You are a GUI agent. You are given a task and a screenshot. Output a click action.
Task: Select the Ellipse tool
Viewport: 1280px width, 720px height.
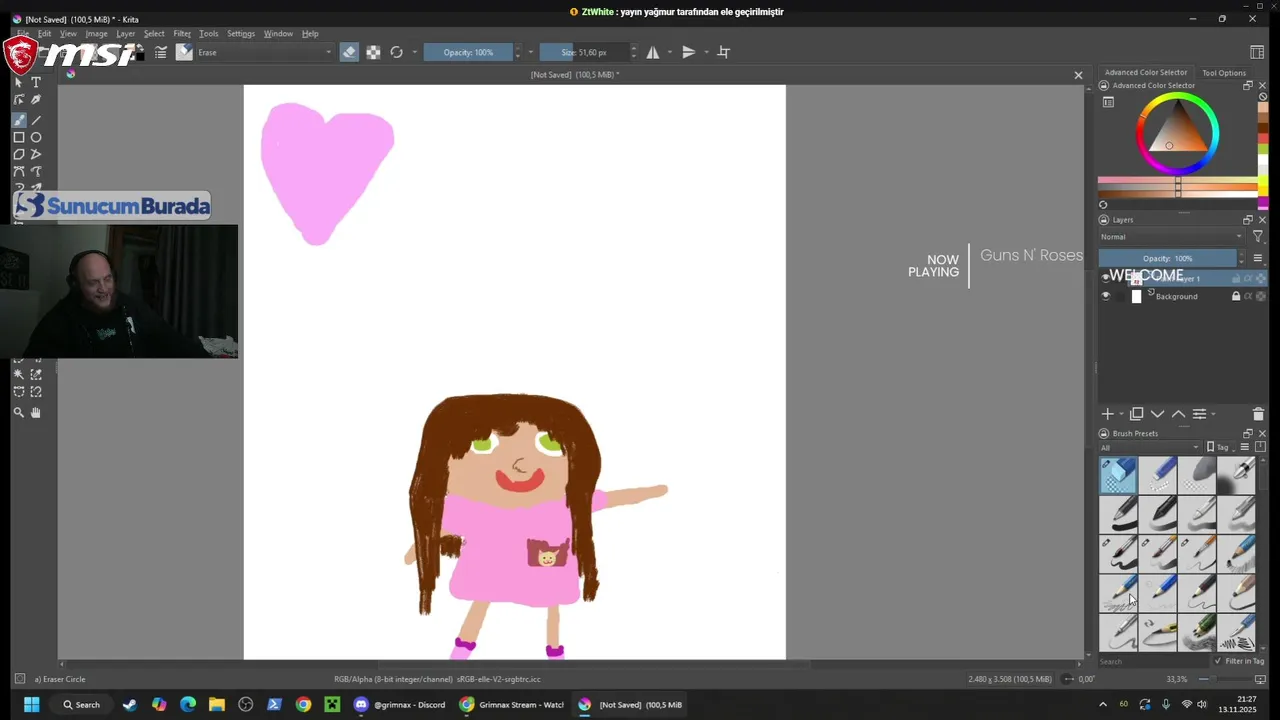pyautogui.click(x=36, y=137)
